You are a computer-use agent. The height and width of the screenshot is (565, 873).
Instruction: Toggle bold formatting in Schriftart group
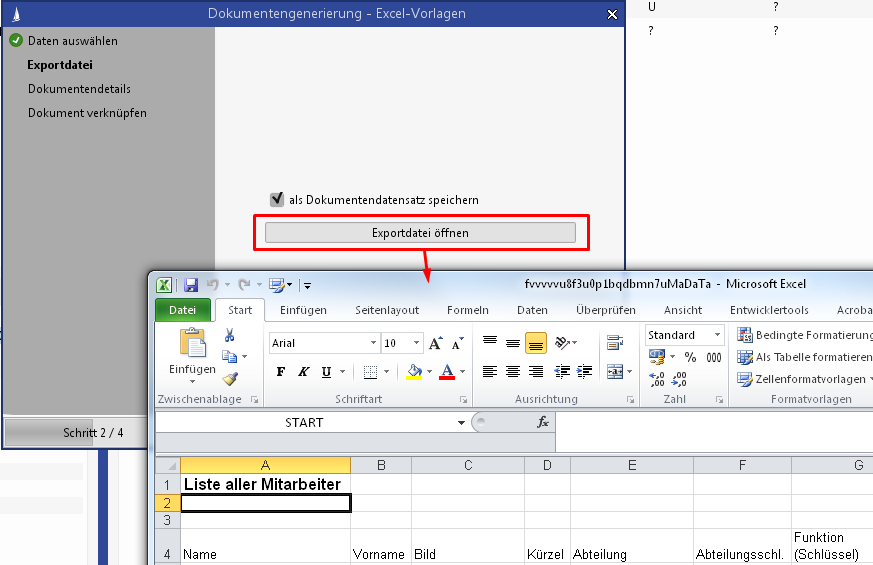[x=281, y=372]
